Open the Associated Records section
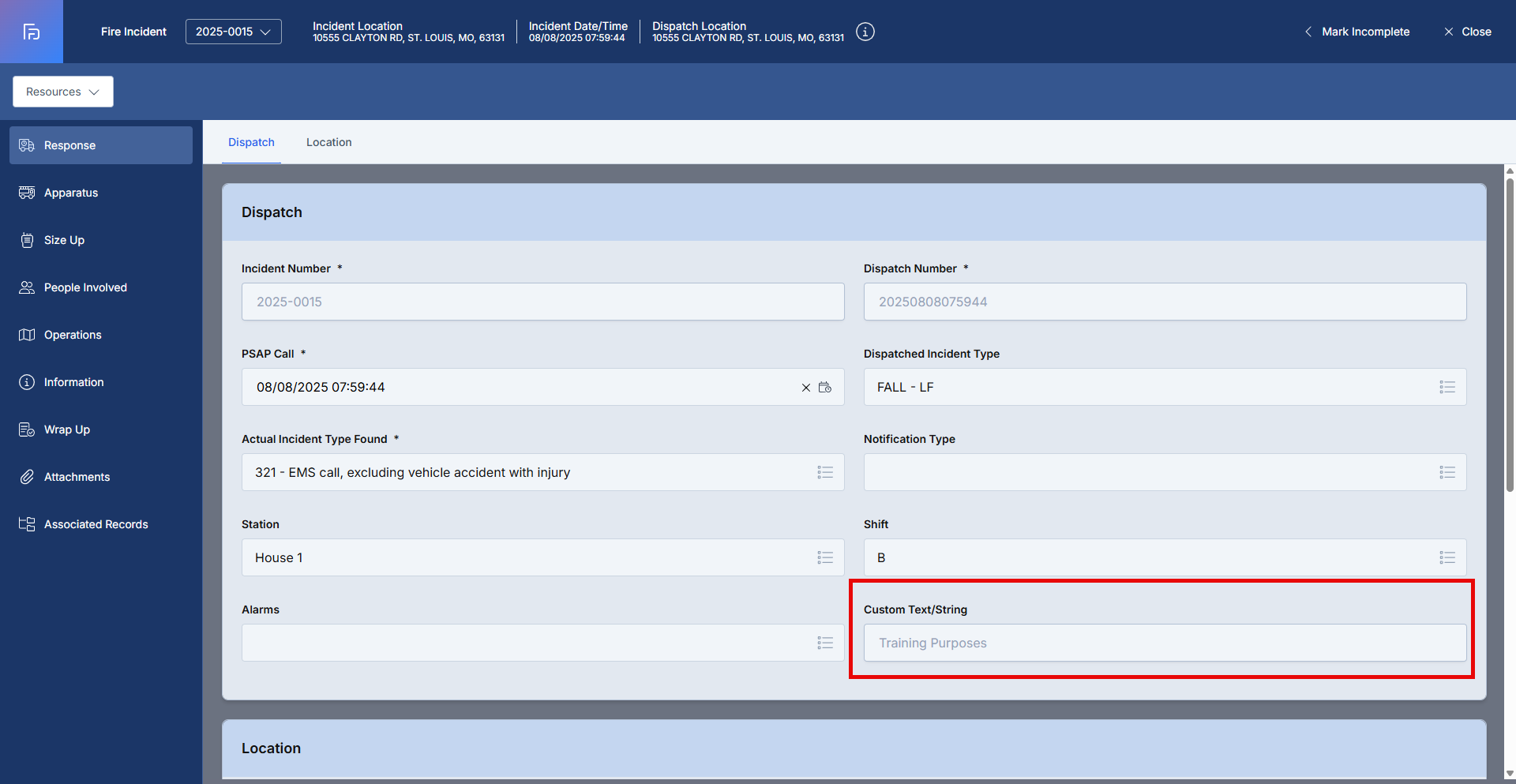Viewport: 1516px width, 784px height. click(101, 524)
